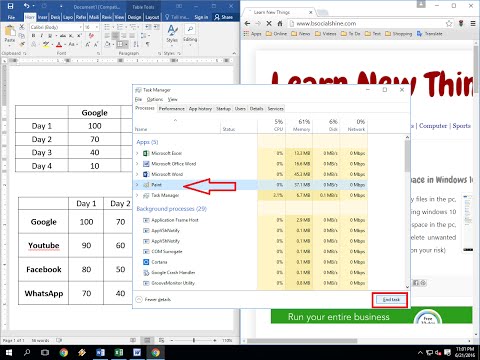This screenshot has width=480, height=360.
Task: Toggle Bold formatting in Word
Action: pyautogui.click(x=33, y=36)
